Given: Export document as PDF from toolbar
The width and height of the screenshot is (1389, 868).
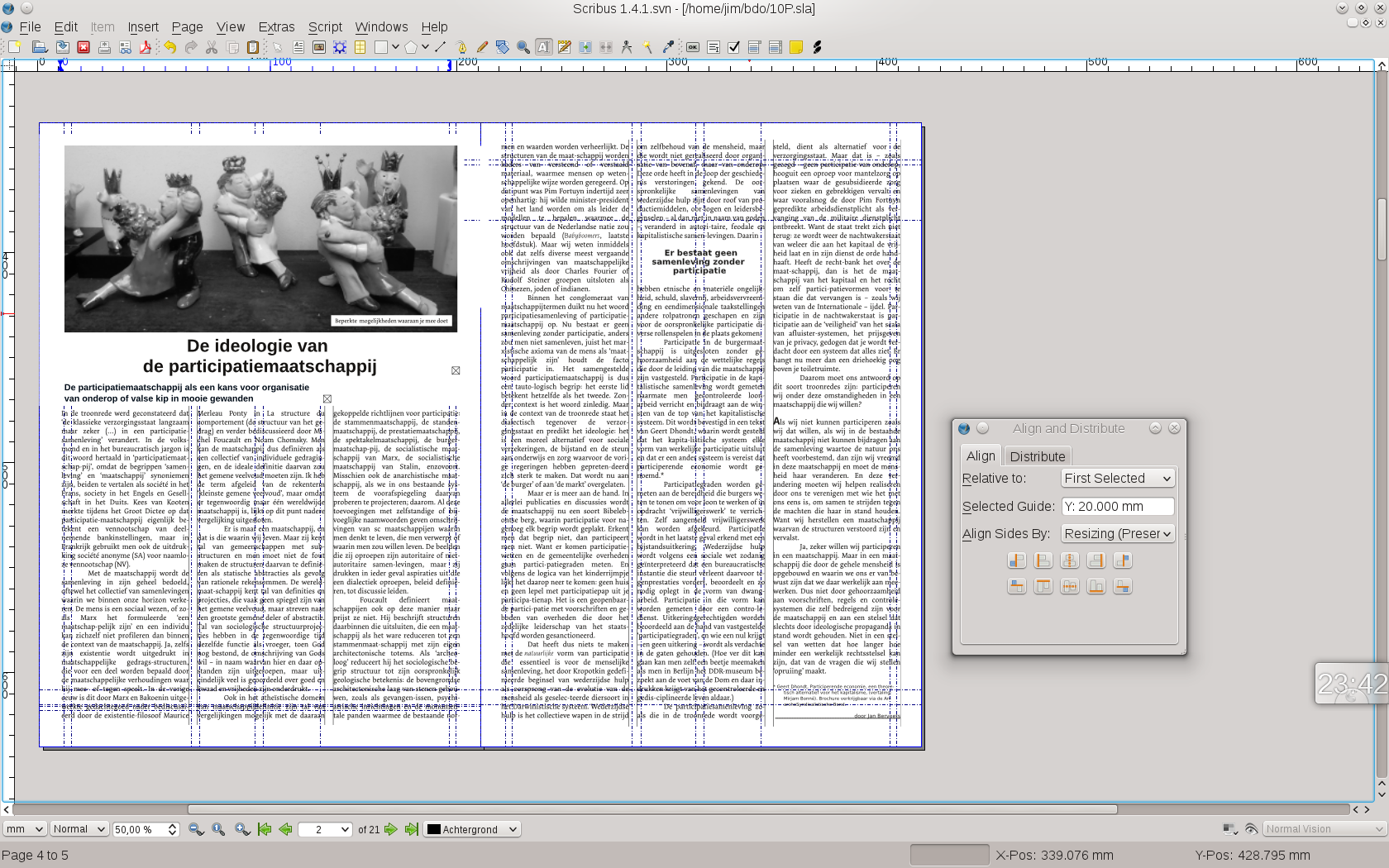Looking at the screenshot, I should tap(146, 47).
